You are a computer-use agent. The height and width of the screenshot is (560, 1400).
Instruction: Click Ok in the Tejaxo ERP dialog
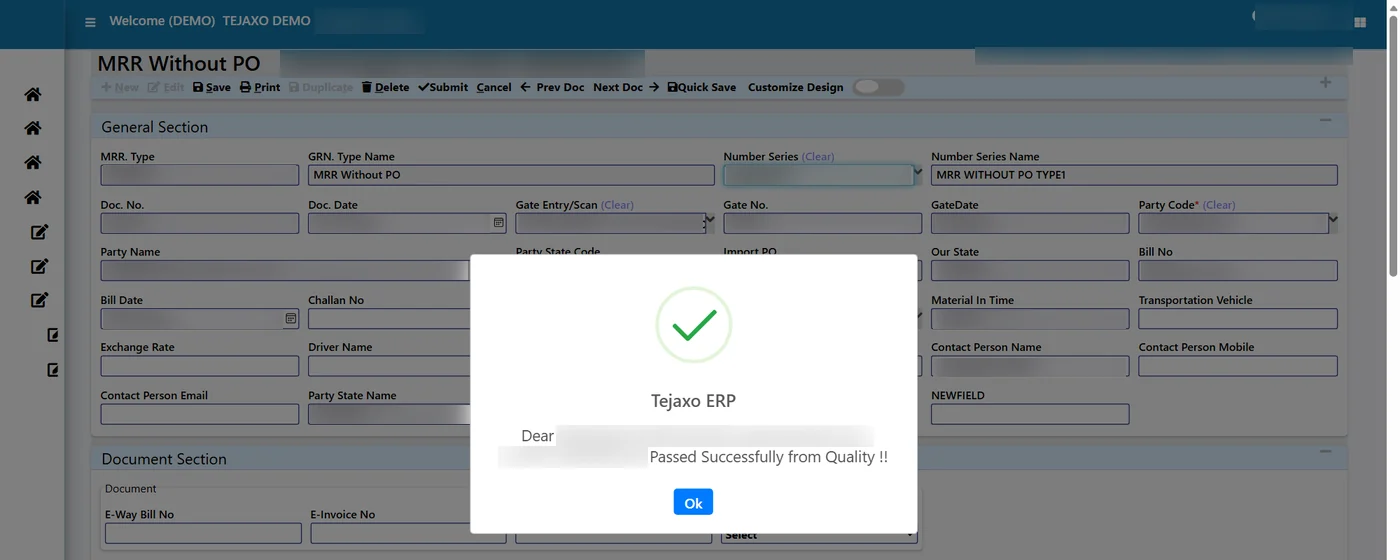[693, 502]
